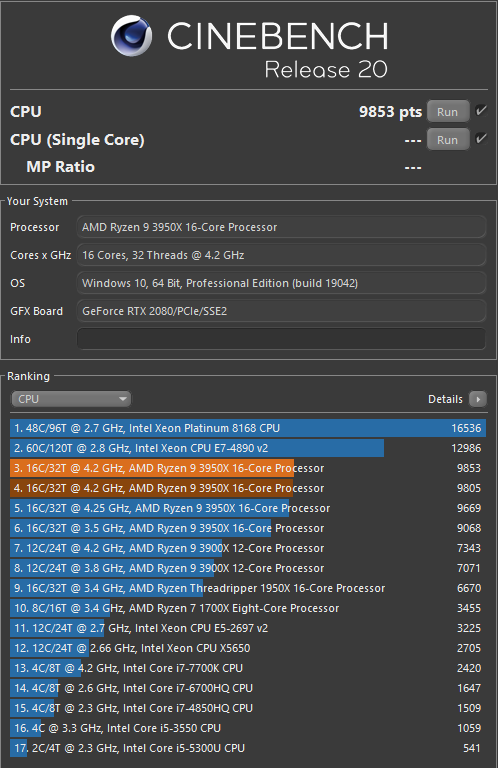Select ranking row Intel Xeon Platinum 8168

pos(248,428)
